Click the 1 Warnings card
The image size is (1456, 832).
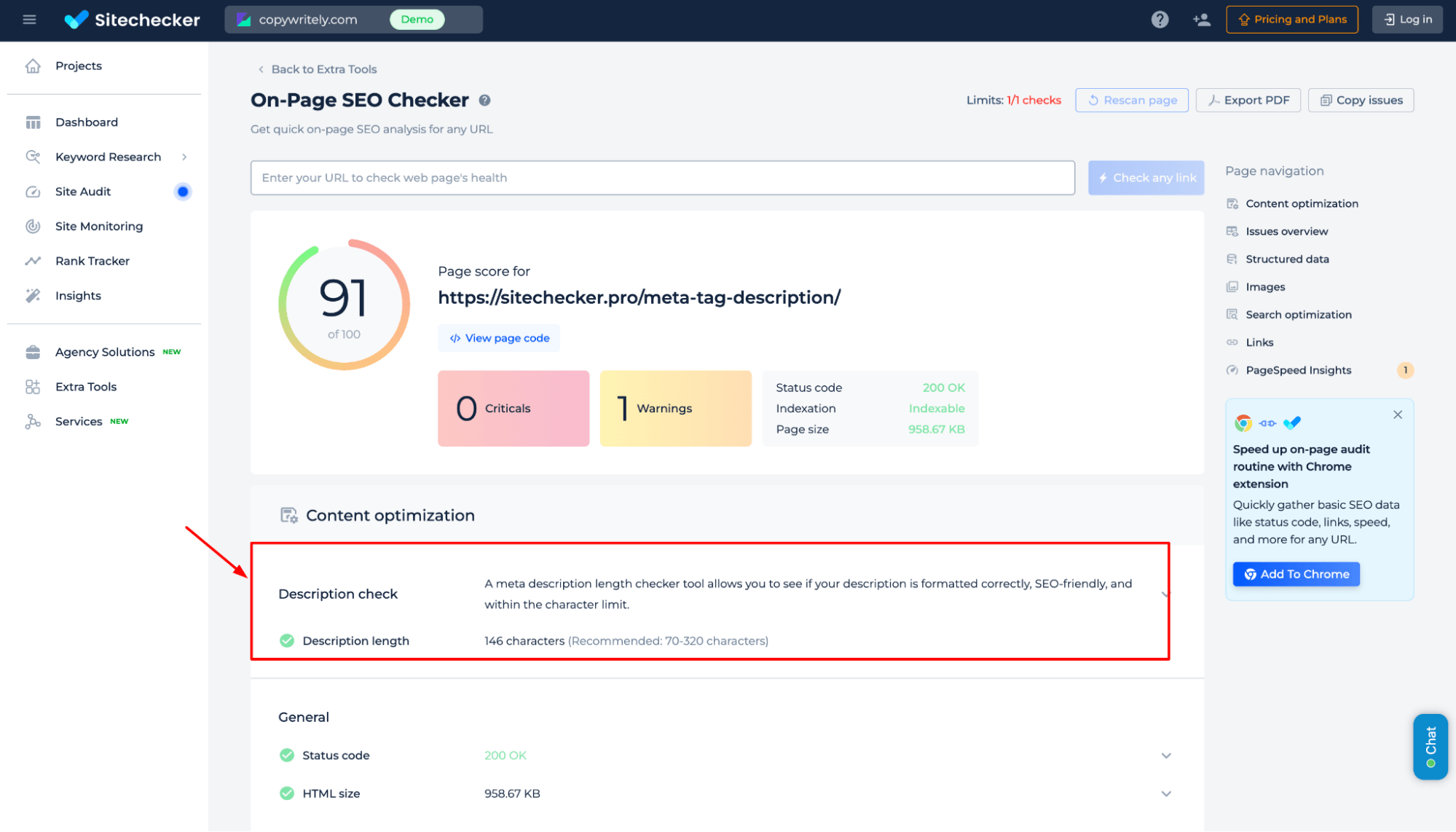point(676,409)
